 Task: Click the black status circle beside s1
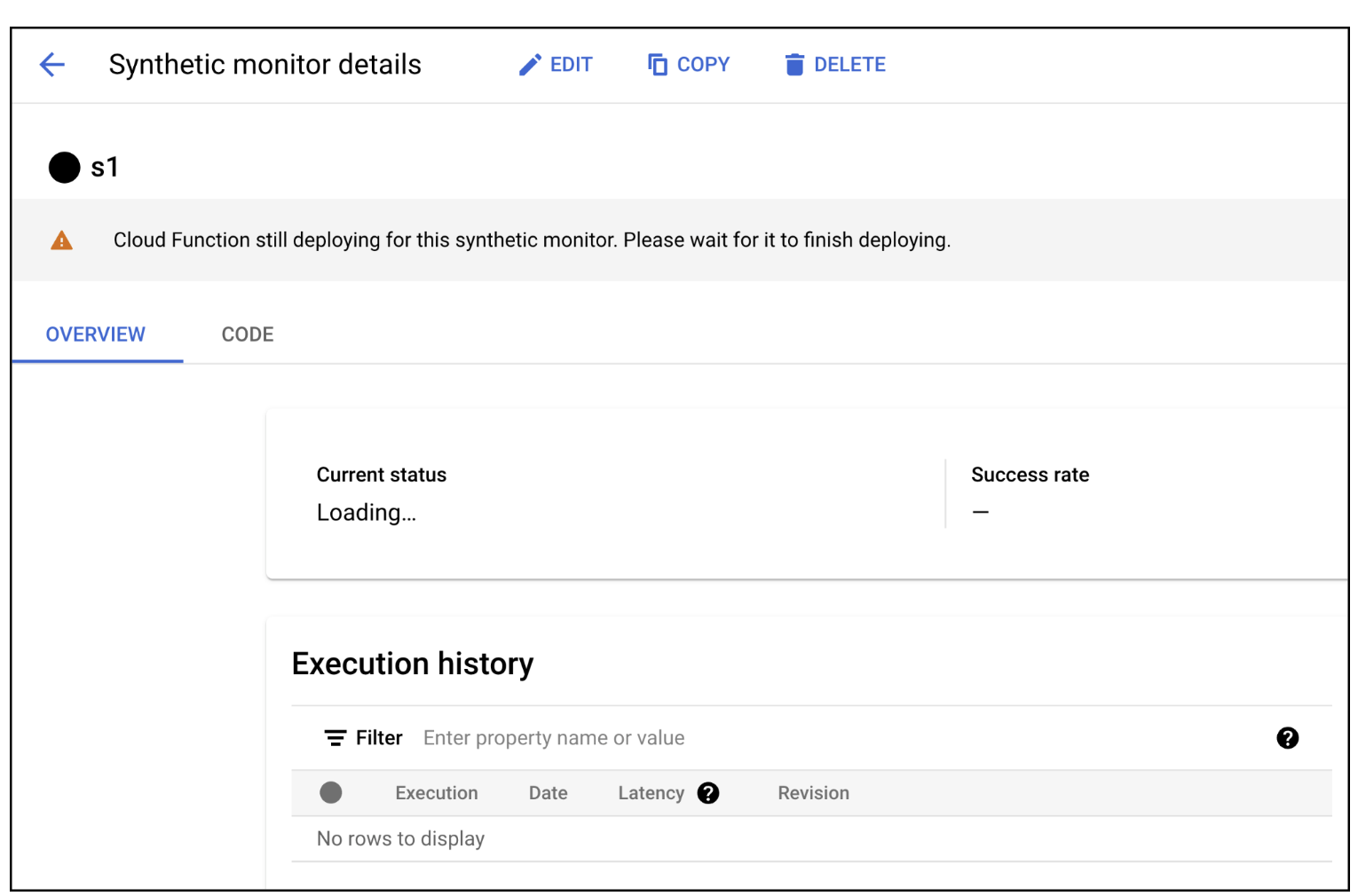[64, 168]
